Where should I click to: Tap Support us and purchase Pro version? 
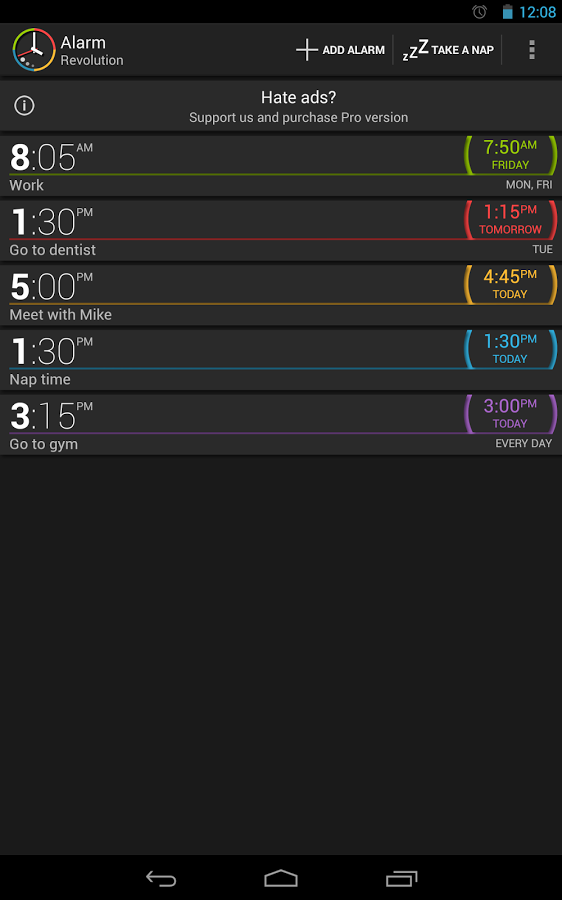tap(299, 117)
